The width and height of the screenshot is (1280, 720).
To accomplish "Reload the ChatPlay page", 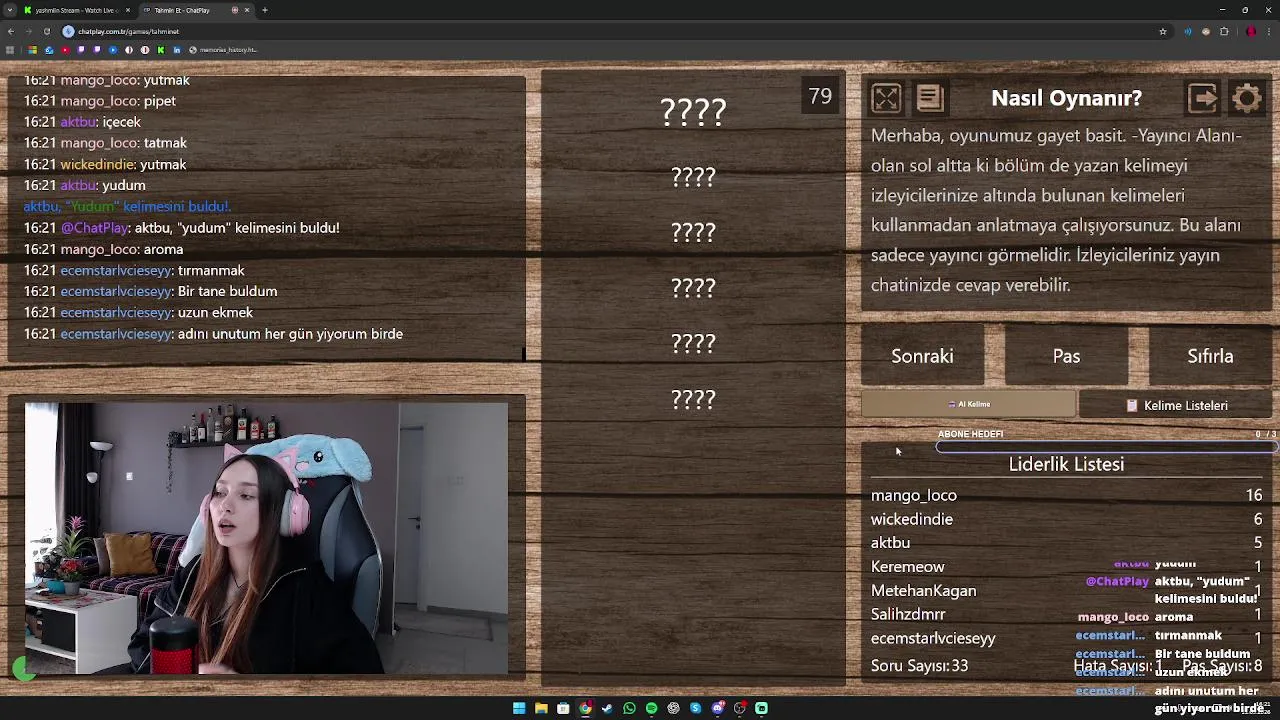I will coord(46,31).
